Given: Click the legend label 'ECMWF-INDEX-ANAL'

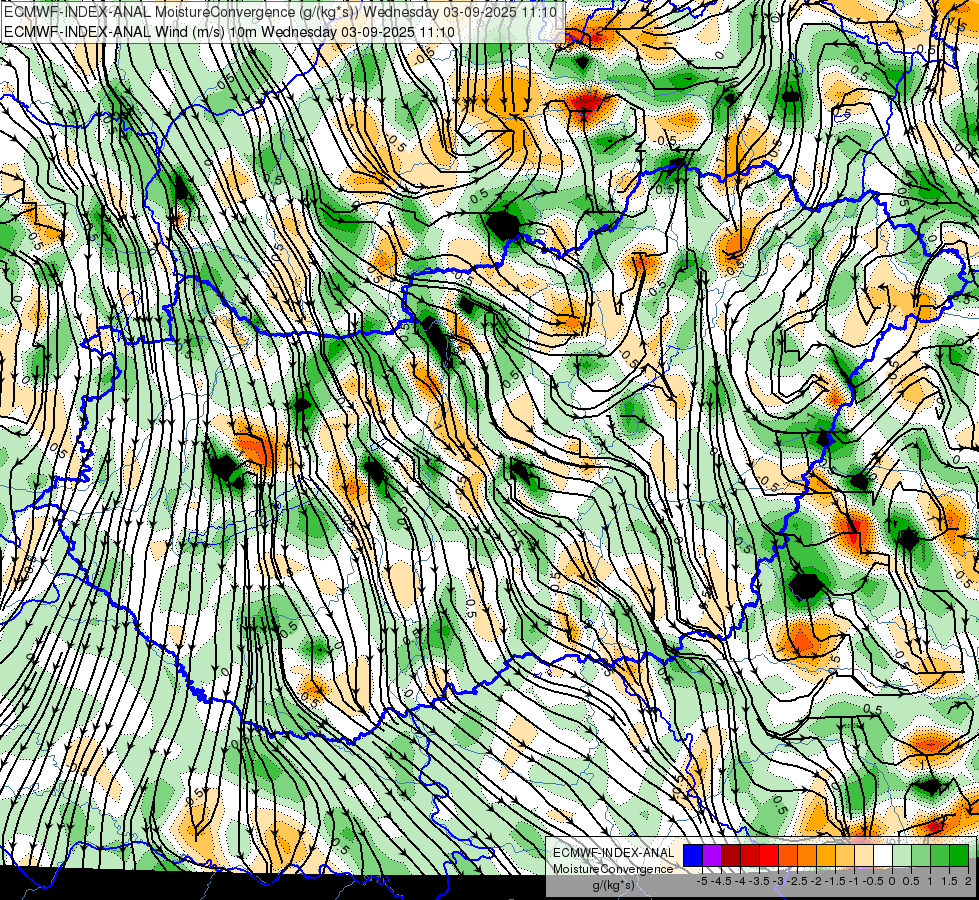Looking at the screenshot, I should [x=613, y=853].
